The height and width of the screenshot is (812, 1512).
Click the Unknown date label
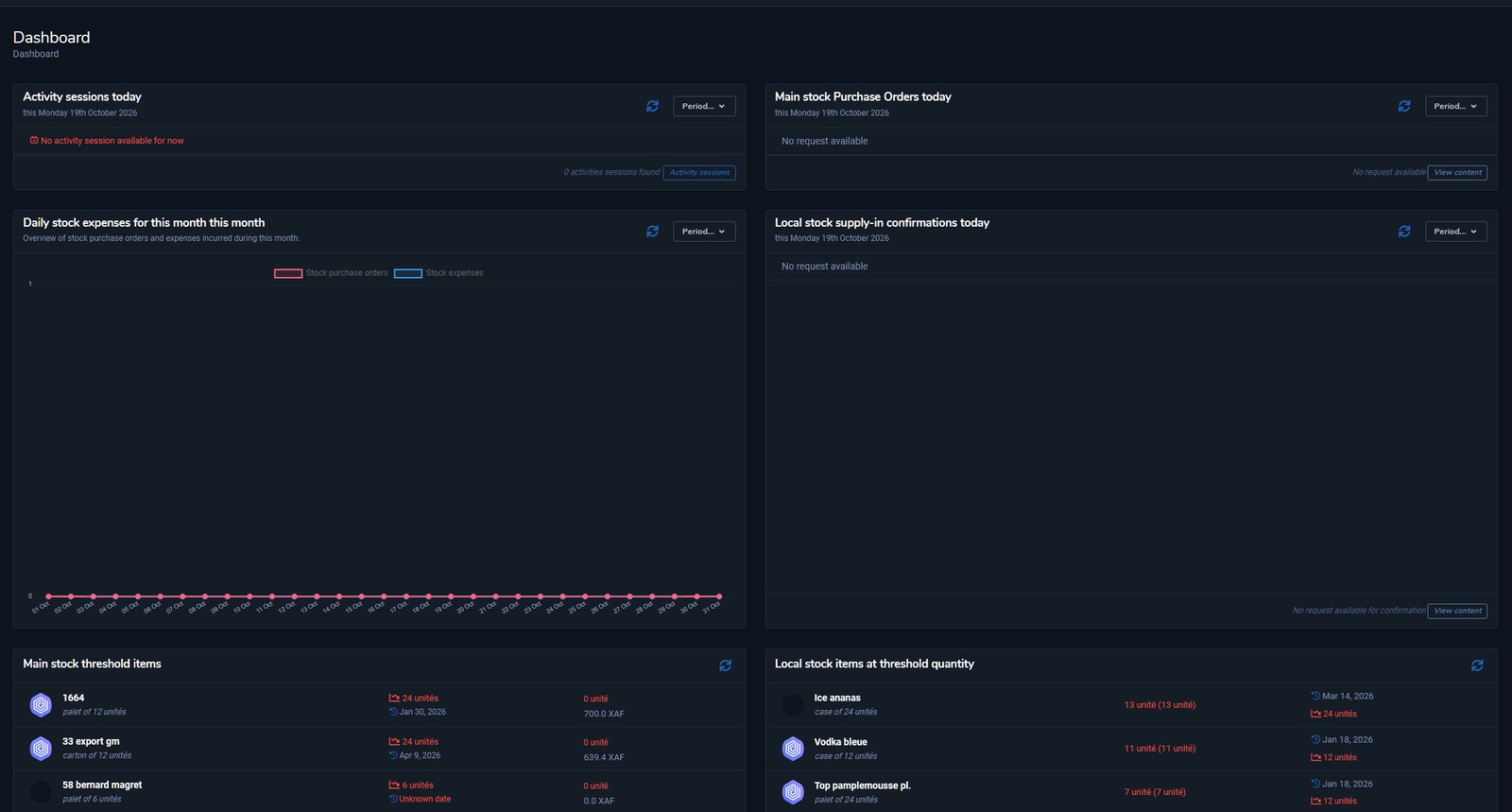[x=425, y=799]
